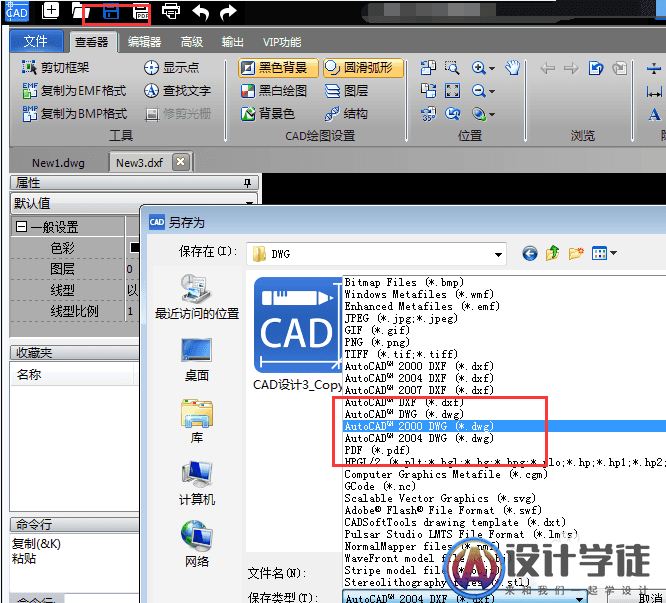Click the Print icon
The width and height of the screenshot is (666, 603).
pos(171,11)
